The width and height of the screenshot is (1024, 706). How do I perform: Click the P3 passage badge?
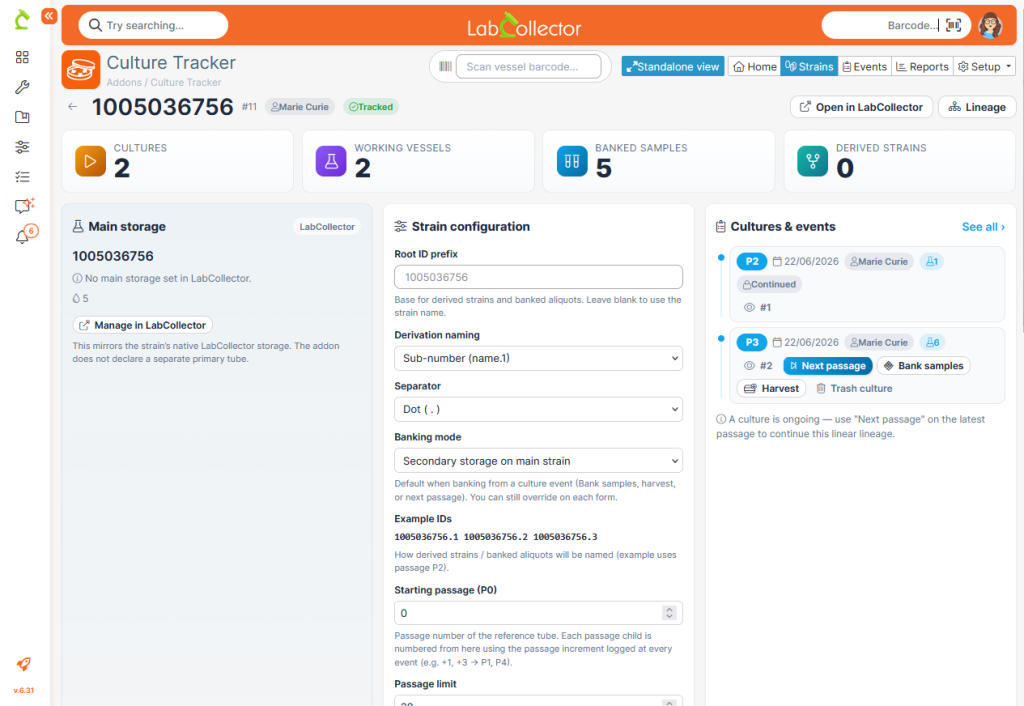tap(752, 342)
